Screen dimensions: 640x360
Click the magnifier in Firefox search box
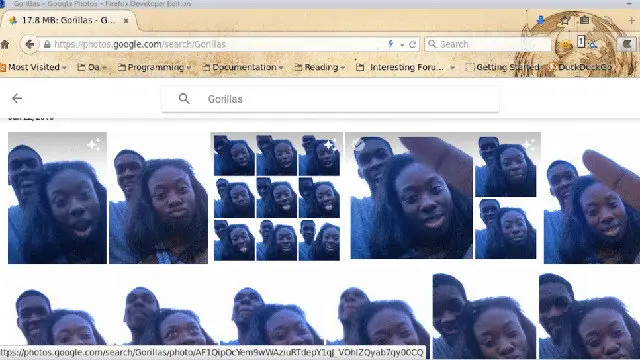432,44
